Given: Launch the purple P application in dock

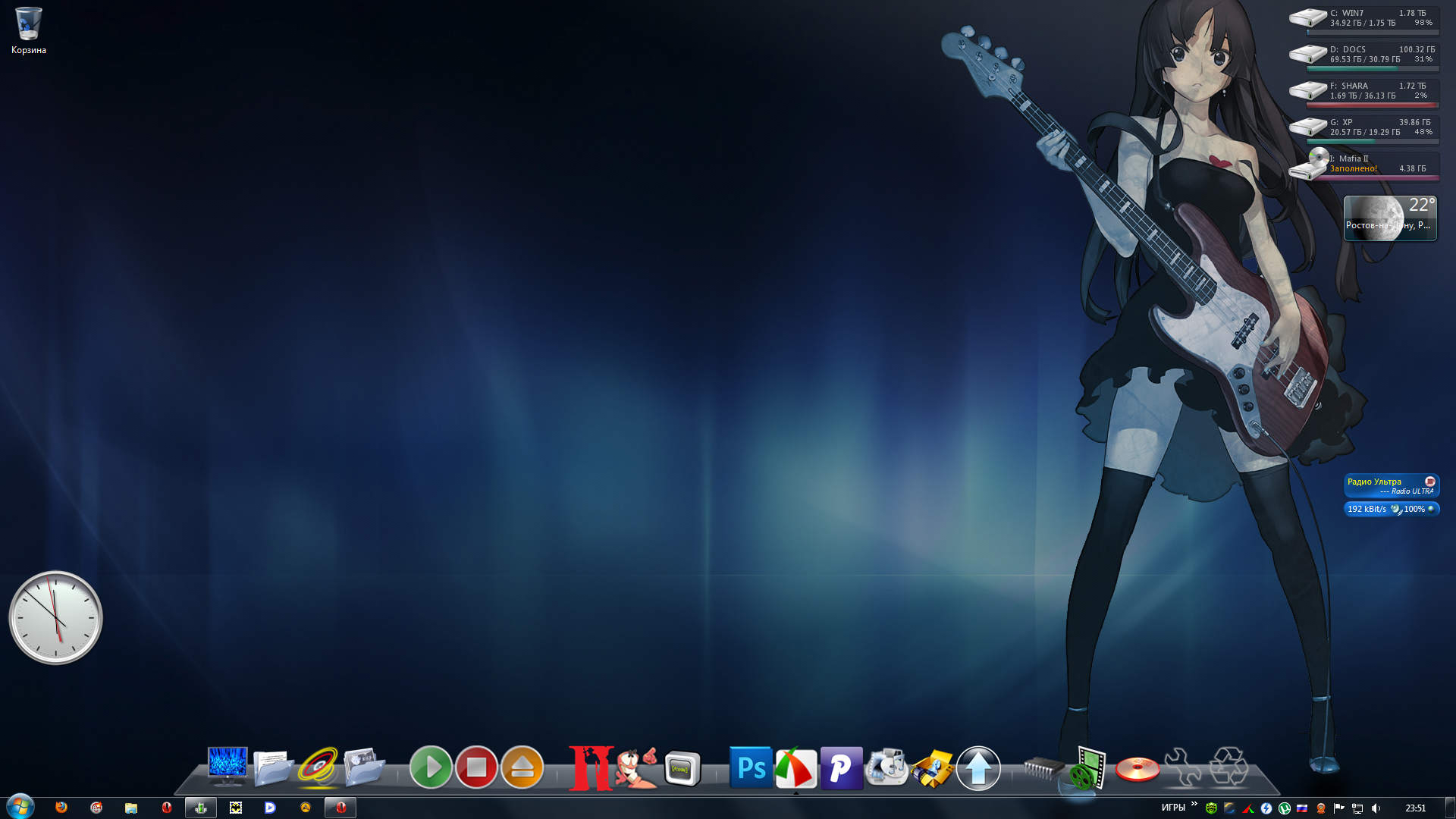Looking at the screenshot, I should coord(842,768).
